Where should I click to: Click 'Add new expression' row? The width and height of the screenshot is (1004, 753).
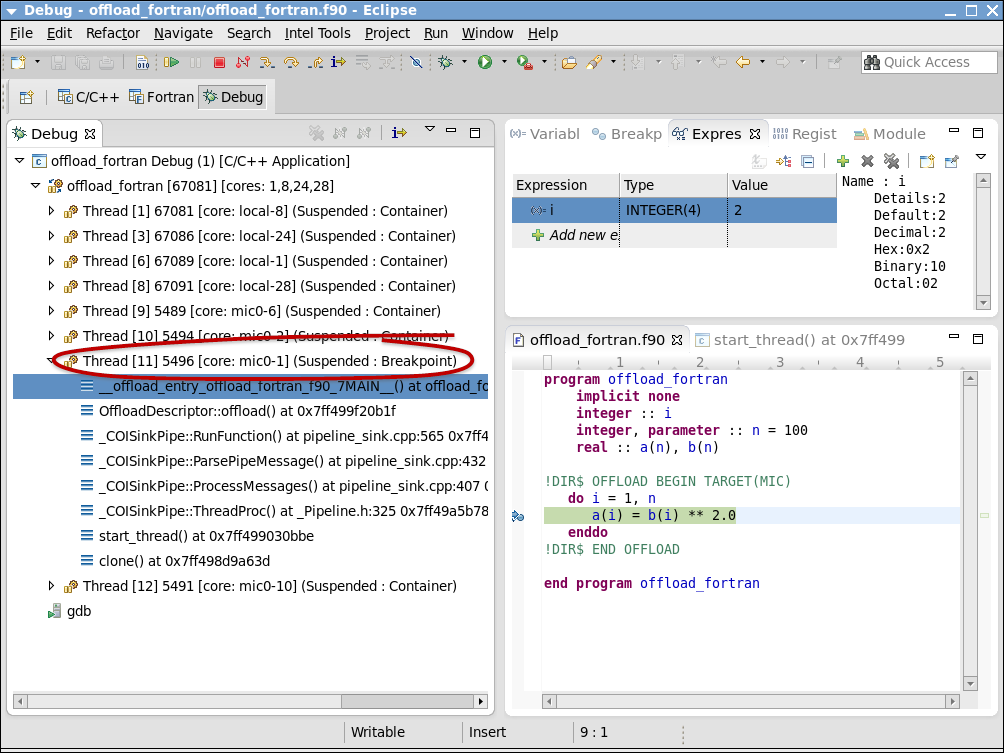click(x=674, y=235)
